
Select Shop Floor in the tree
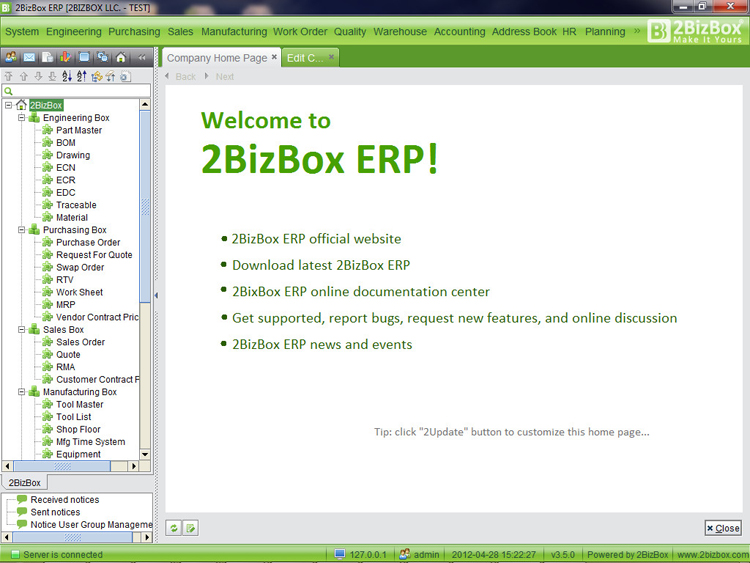[x=78, y=430]
